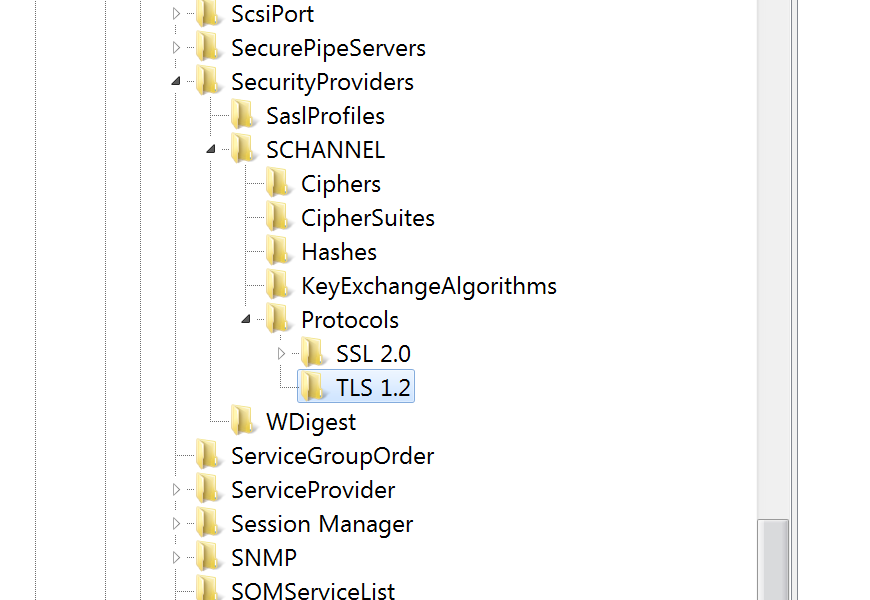Click the ServiceGroupOrder folder icon
The width and height of the screenshot is (870, 600).
coord(208,456)
